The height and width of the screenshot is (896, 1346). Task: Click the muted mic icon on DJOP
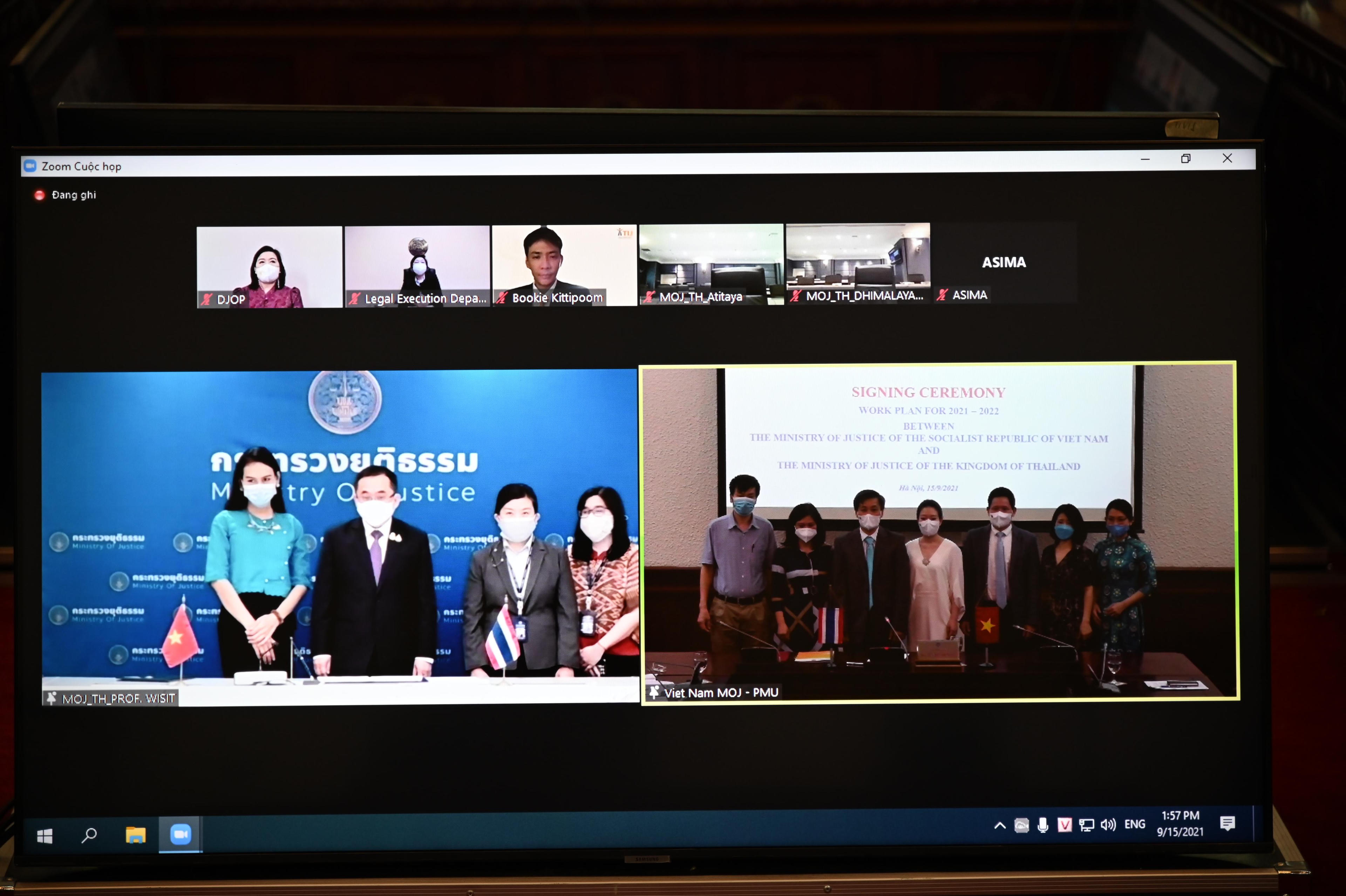pyautogui.click(x=207, y=299)
